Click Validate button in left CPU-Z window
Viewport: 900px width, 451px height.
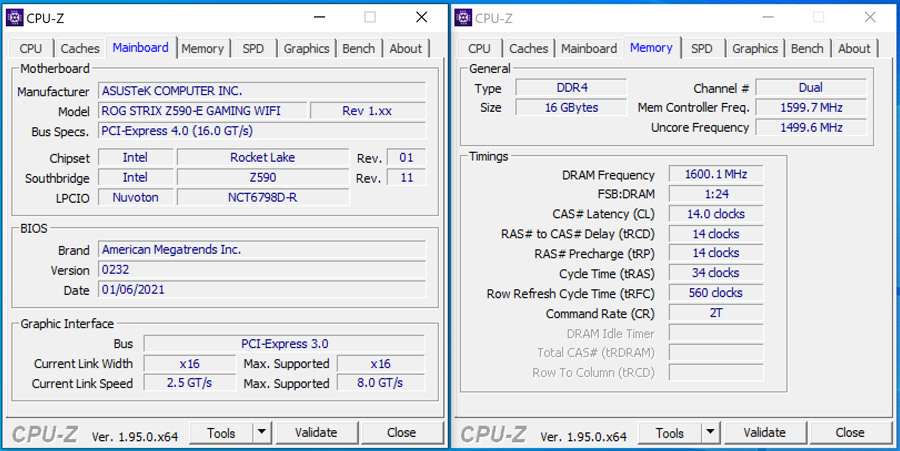pos(316,433)
